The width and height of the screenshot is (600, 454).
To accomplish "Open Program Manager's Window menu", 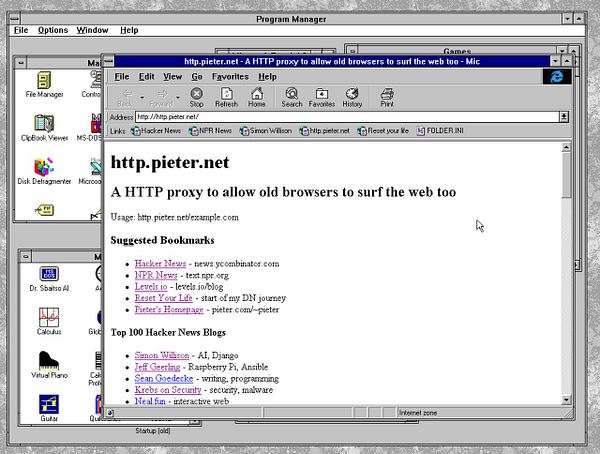I will coord(92,30).
